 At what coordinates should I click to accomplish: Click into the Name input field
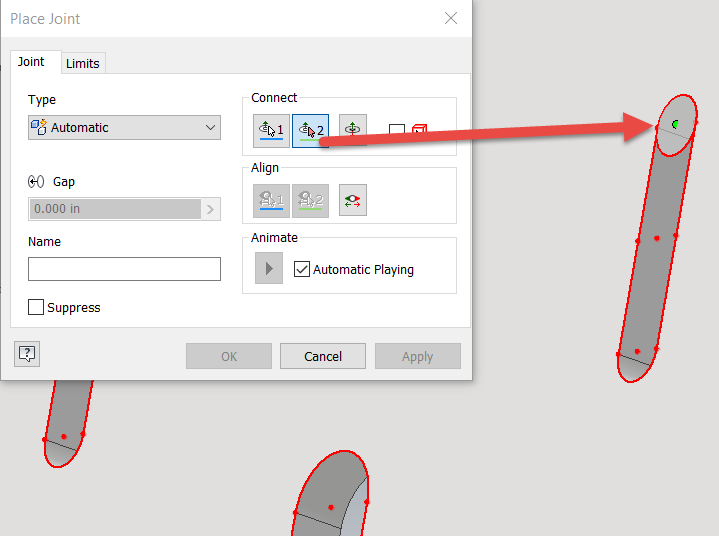(x=124, y=269)
